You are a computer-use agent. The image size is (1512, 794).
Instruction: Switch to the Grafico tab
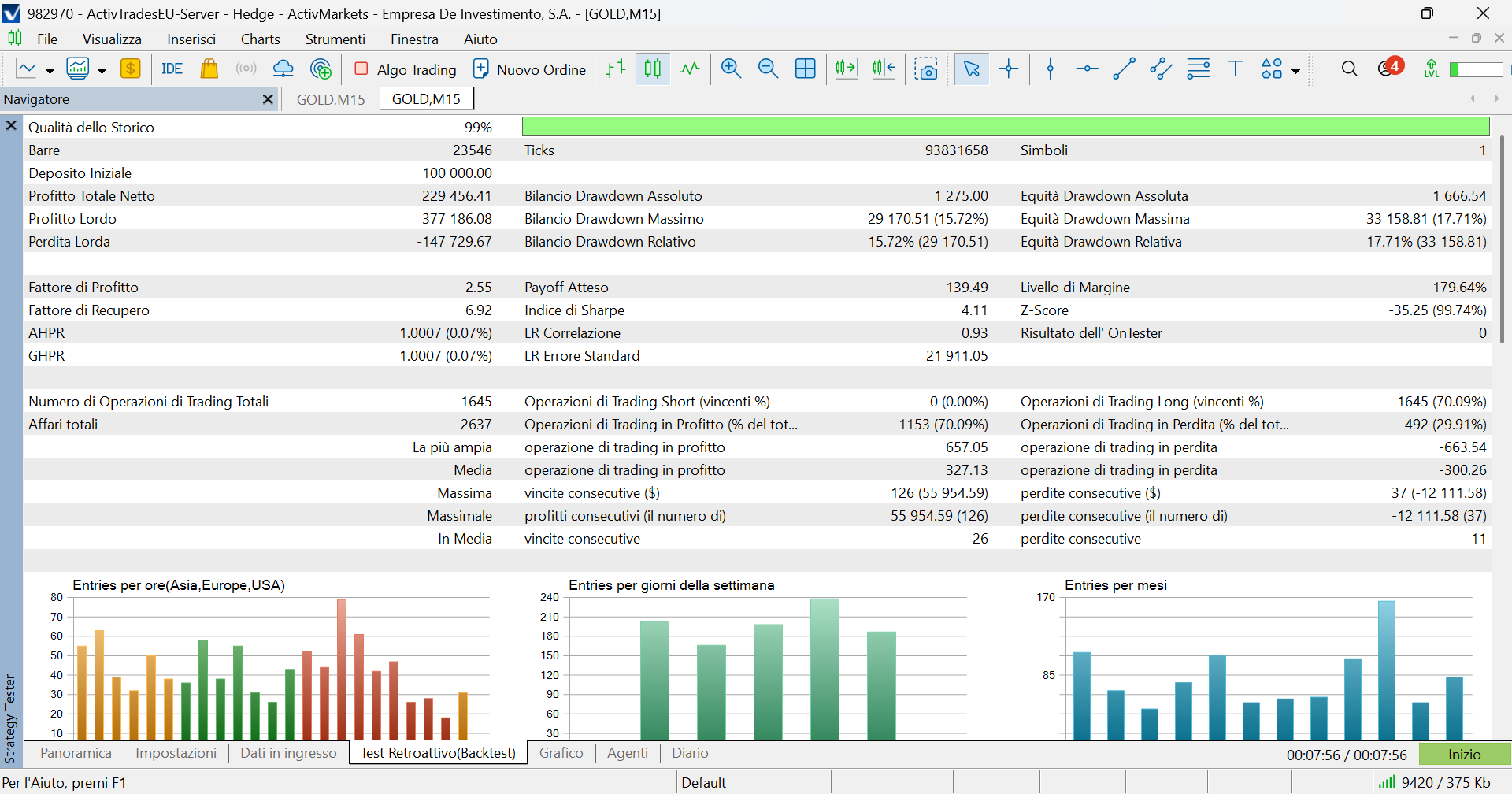(561, 753)
